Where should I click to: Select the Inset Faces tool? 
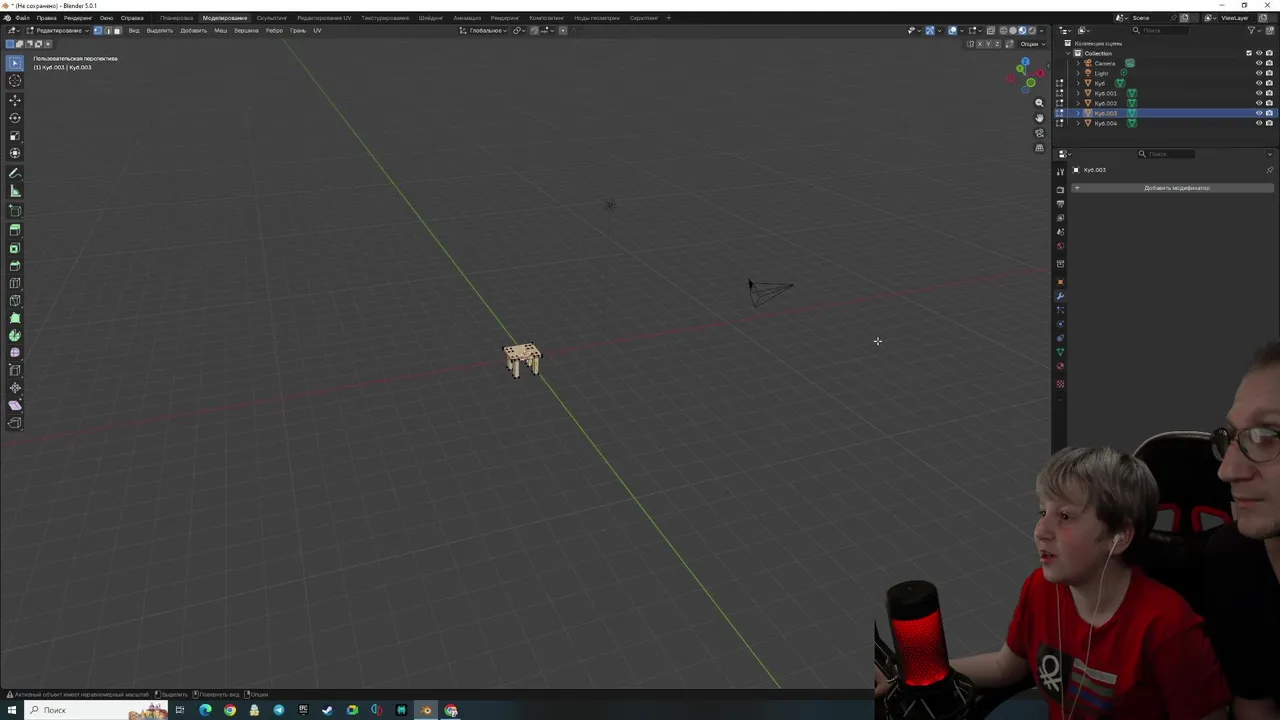tap(15, 248)
